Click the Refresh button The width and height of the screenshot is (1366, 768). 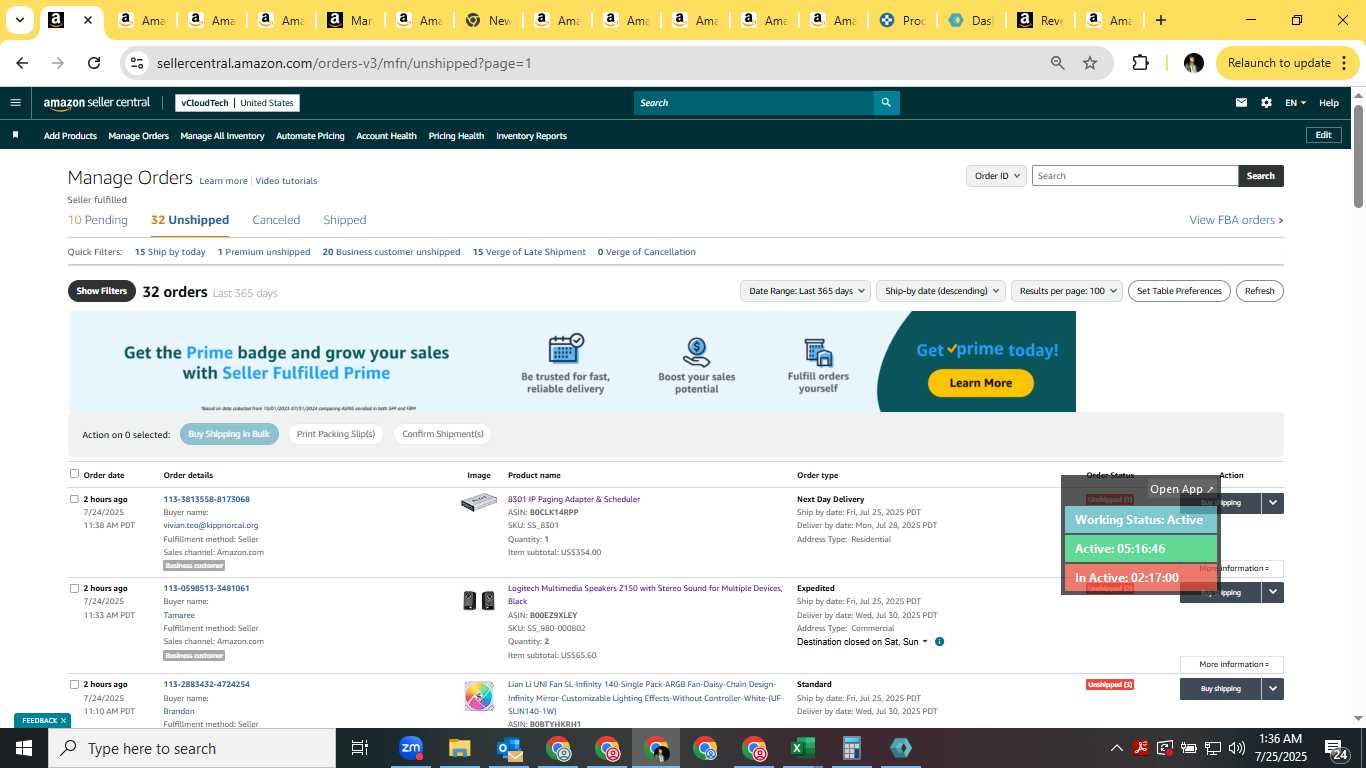coord(1259,291)
